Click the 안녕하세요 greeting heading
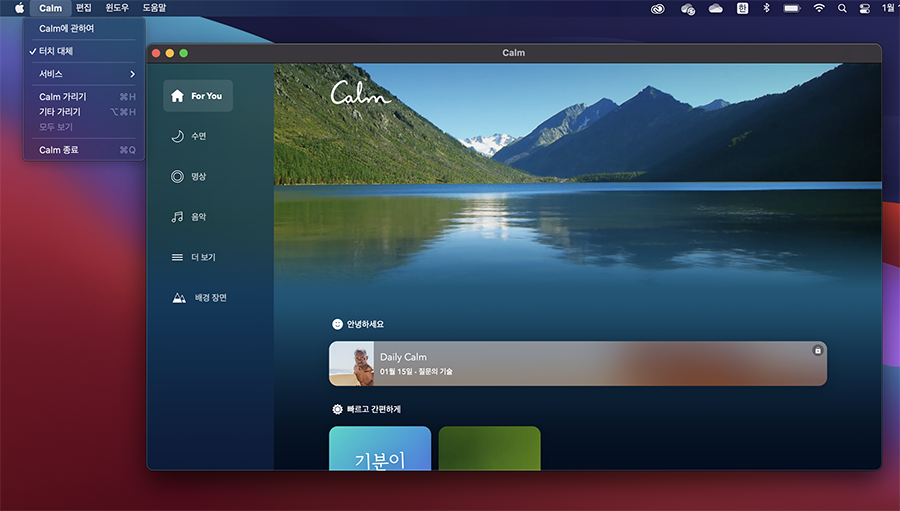This screenshot has width=900, height=511. tap(366, 324)
